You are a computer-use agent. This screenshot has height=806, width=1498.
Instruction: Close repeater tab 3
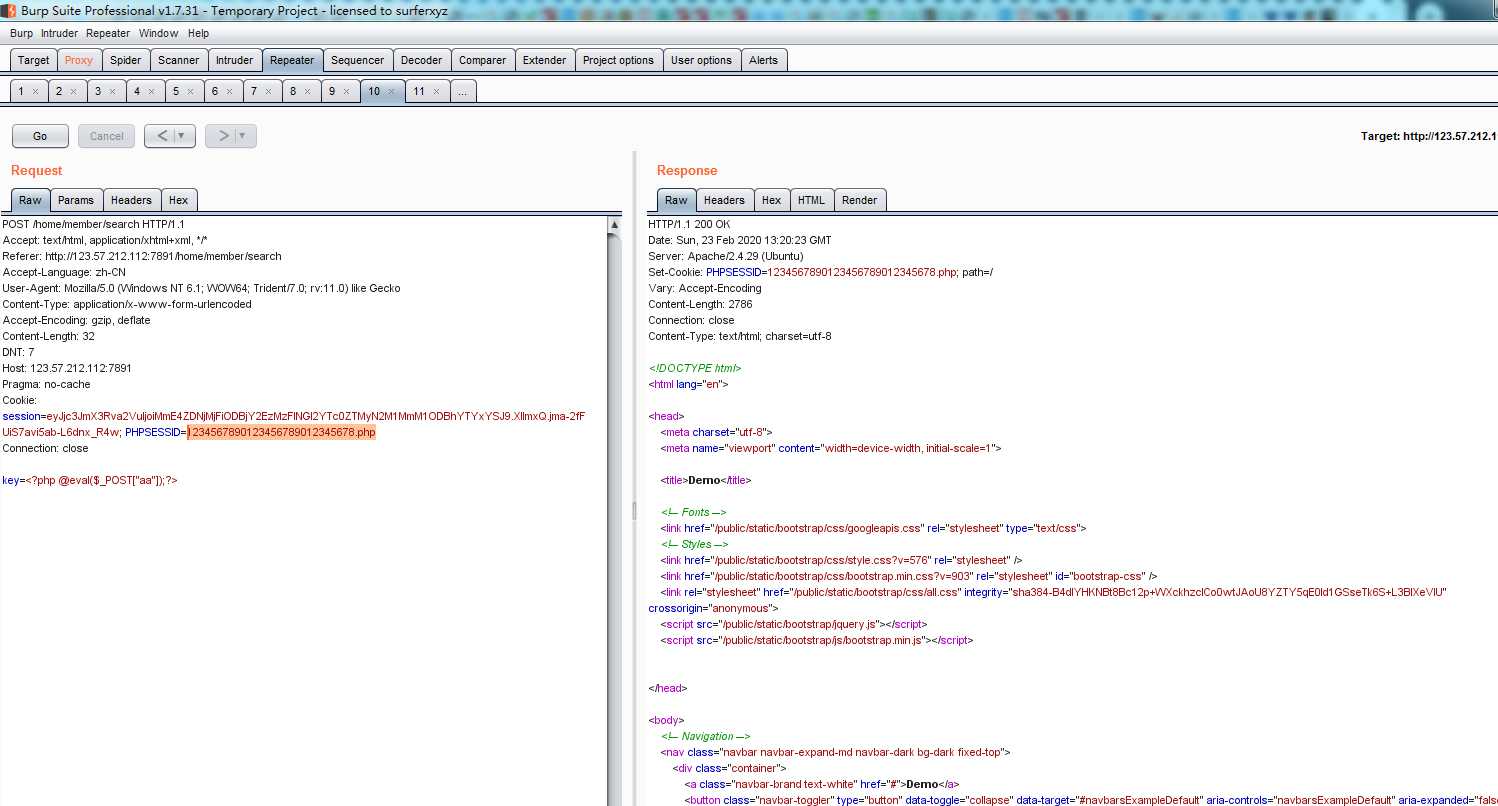[x=112, y=92]
